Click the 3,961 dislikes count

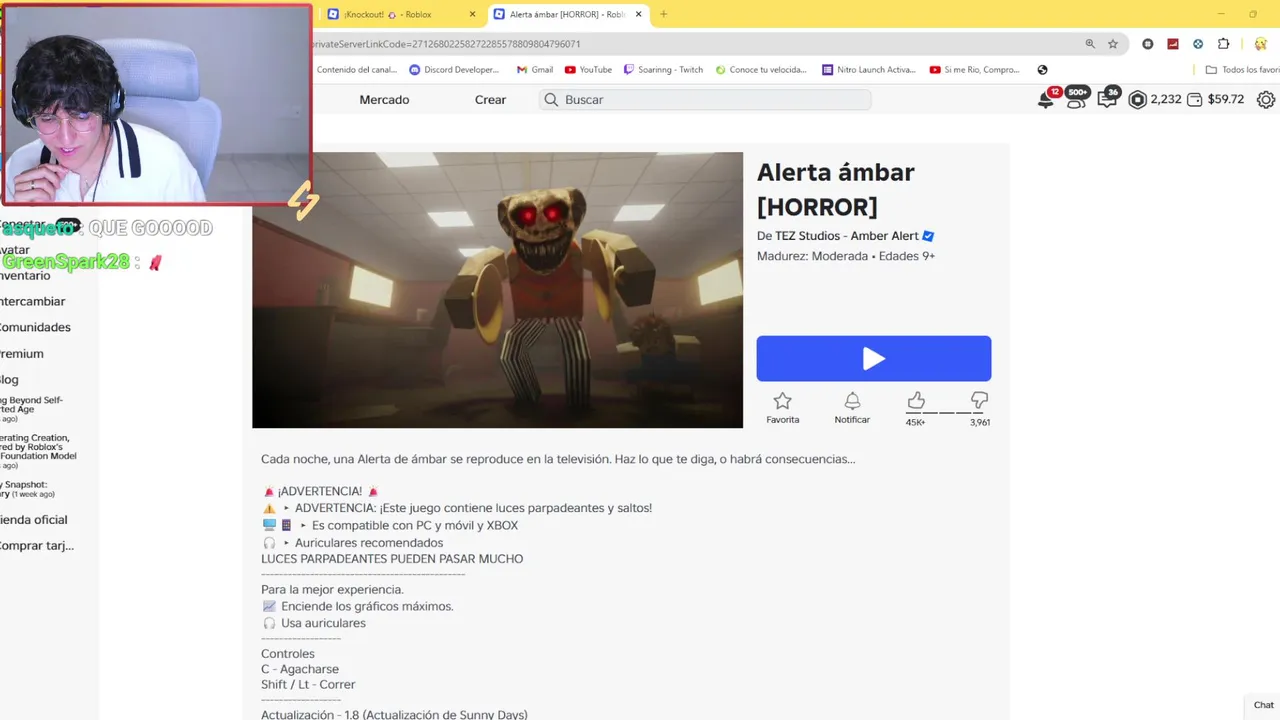pyautogui.click(x=980, y=422)
